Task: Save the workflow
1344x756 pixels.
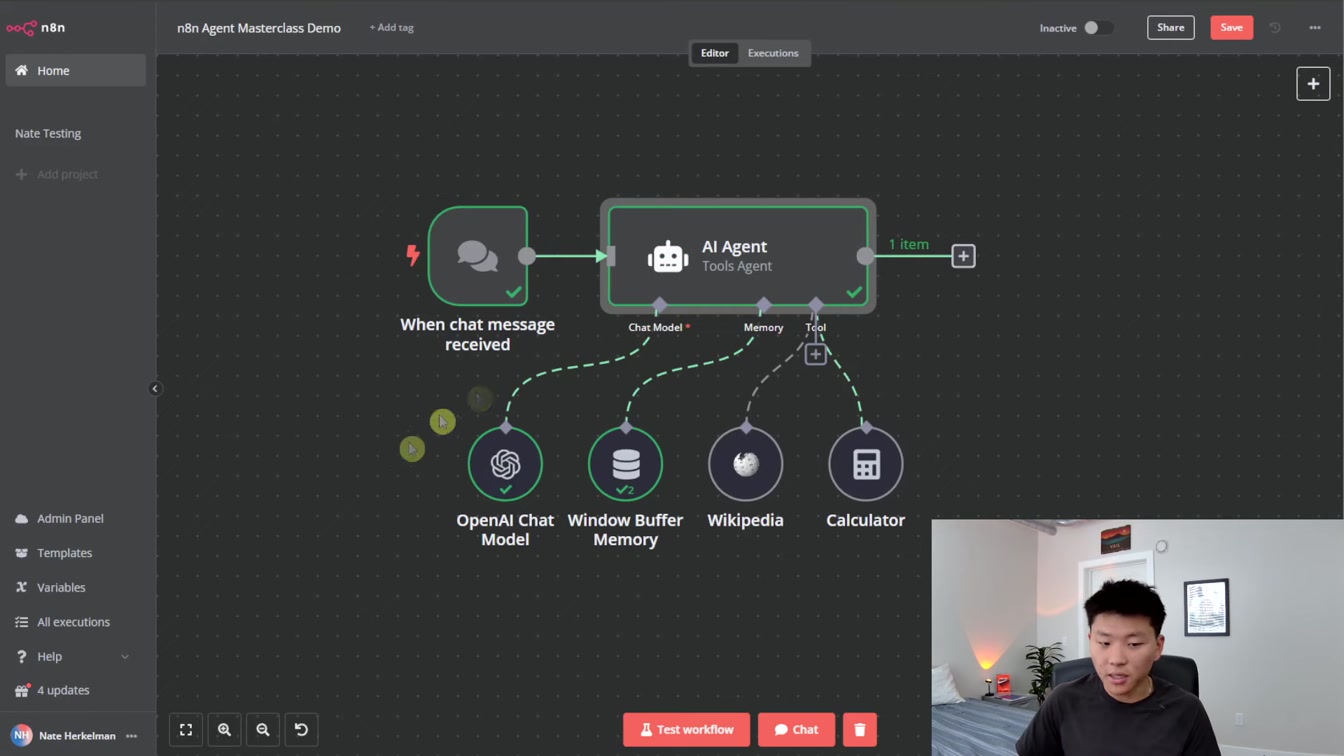Action: pyautogui.click(x=1232, y=28)
